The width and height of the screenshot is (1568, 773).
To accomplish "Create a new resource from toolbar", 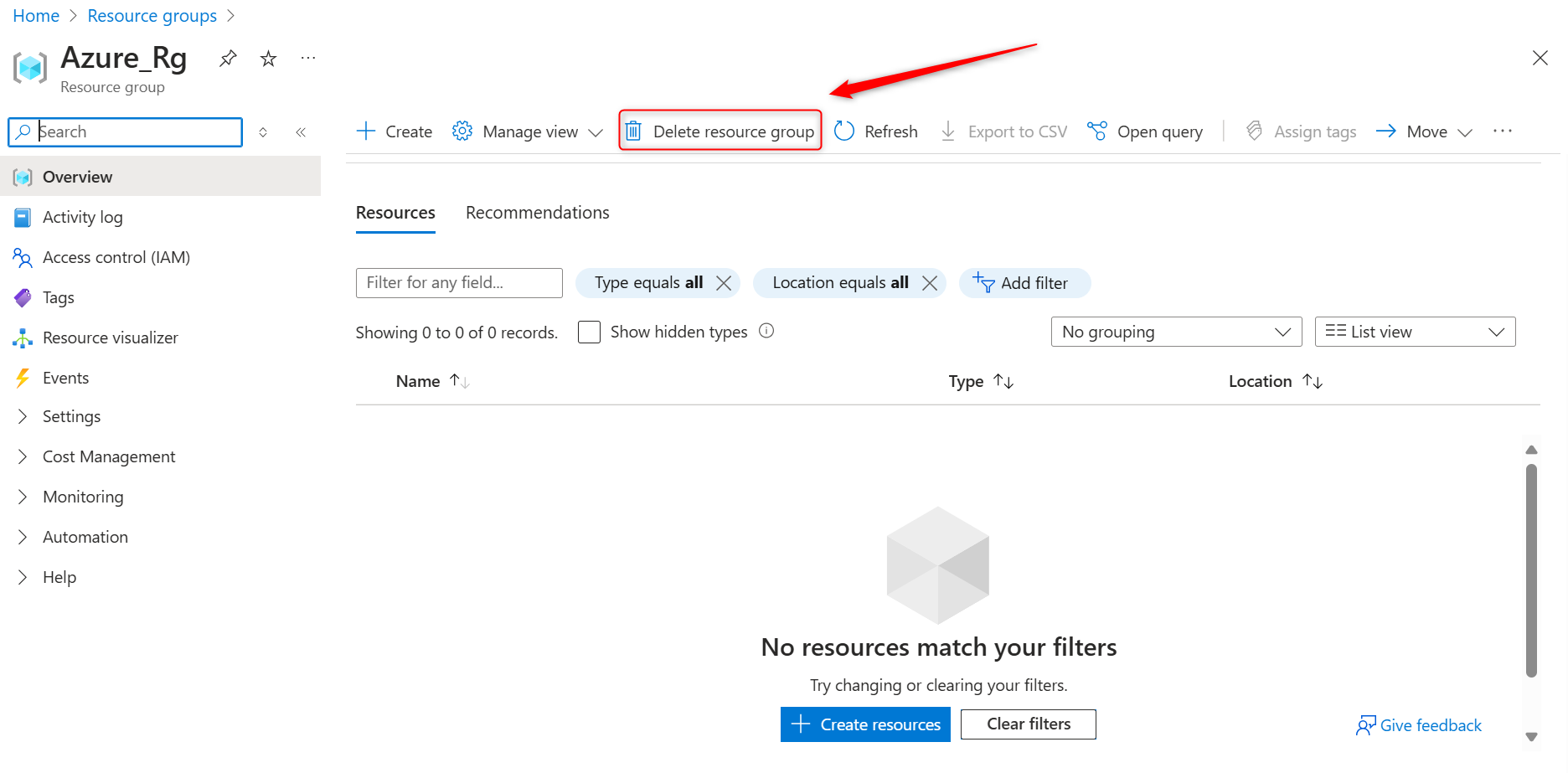I will pos(394,131).
